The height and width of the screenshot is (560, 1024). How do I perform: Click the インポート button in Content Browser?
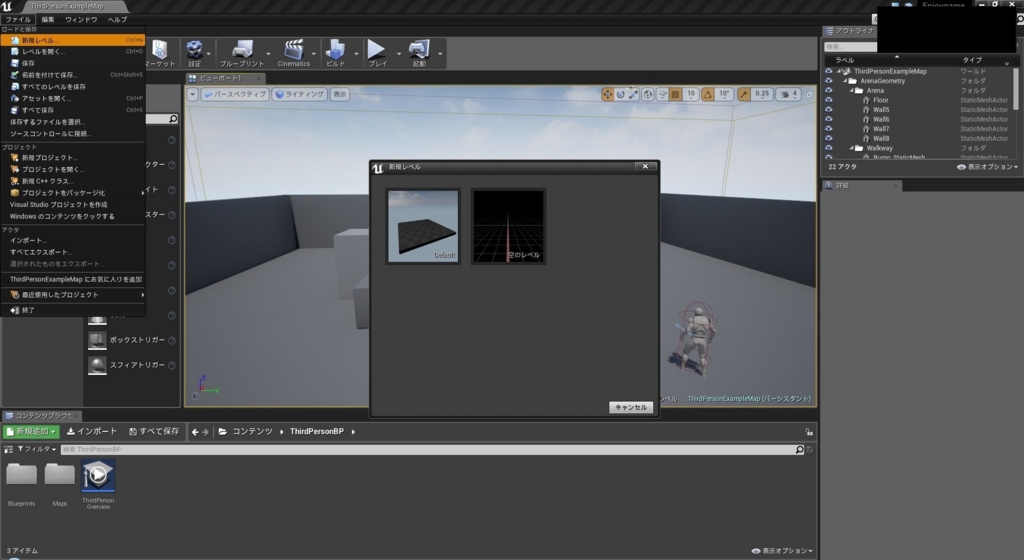pos(92,432)
